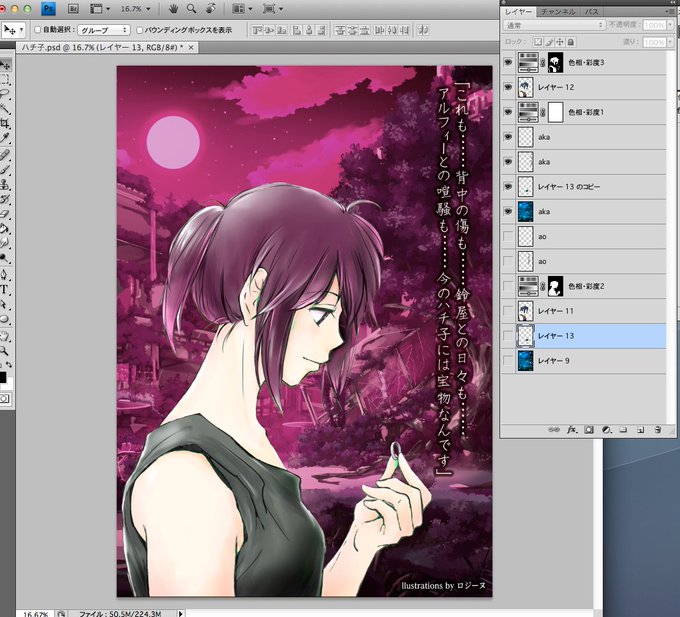Select the Magic Wand tool
The width and height of the screenshot is (680, 617).
pos(5,108)
